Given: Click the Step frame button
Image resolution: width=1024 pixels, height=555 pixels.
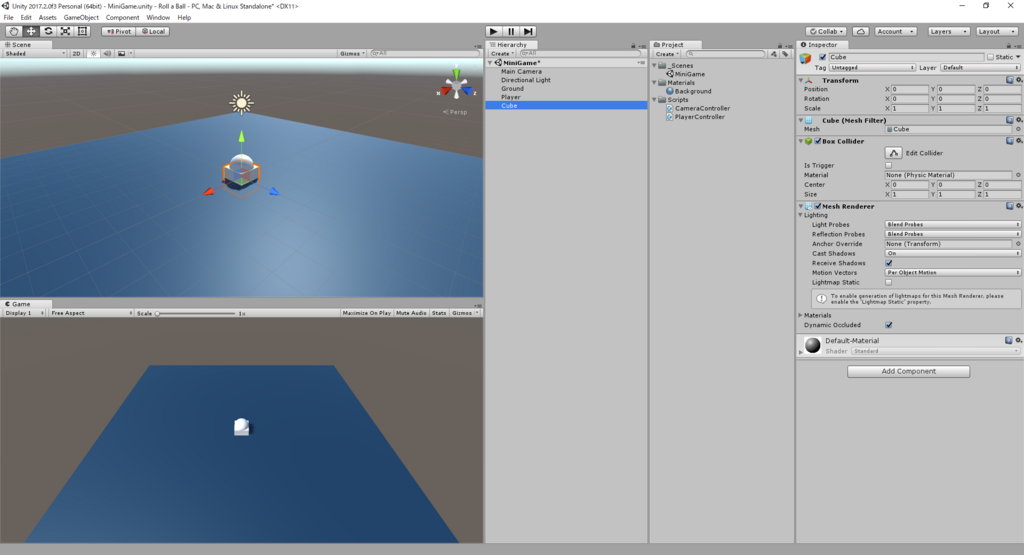Looking at the screenshot, I should pos(528,31).
